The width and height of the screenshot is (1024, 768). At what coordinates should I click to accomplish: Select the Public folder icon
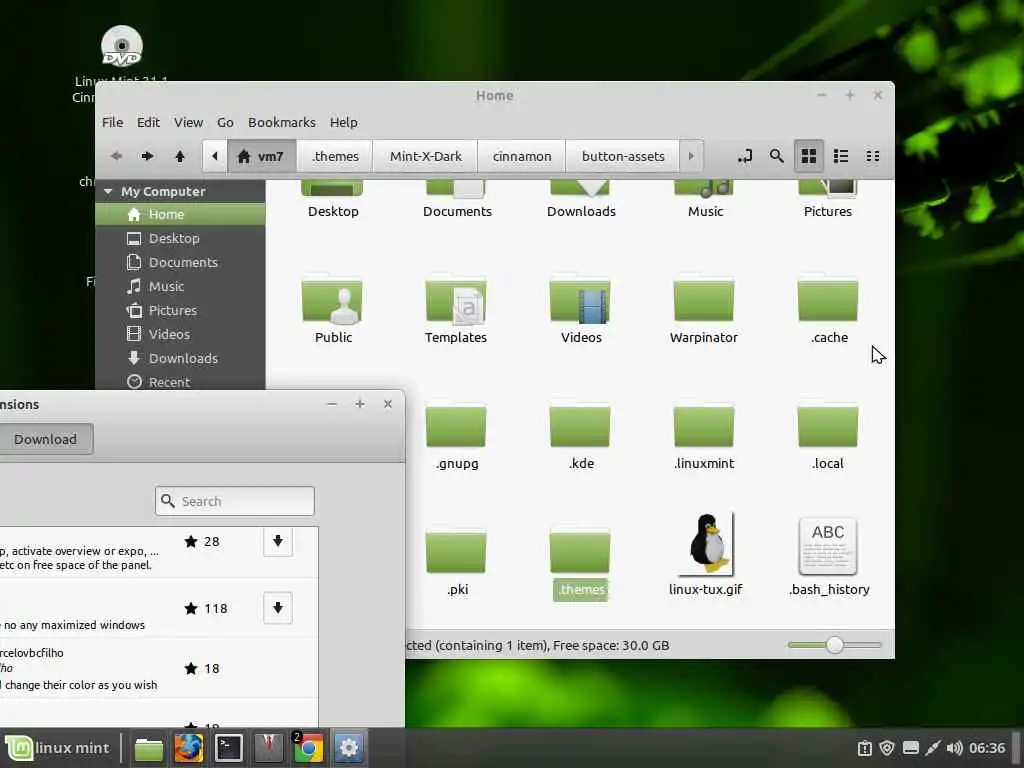click(332, 301)
